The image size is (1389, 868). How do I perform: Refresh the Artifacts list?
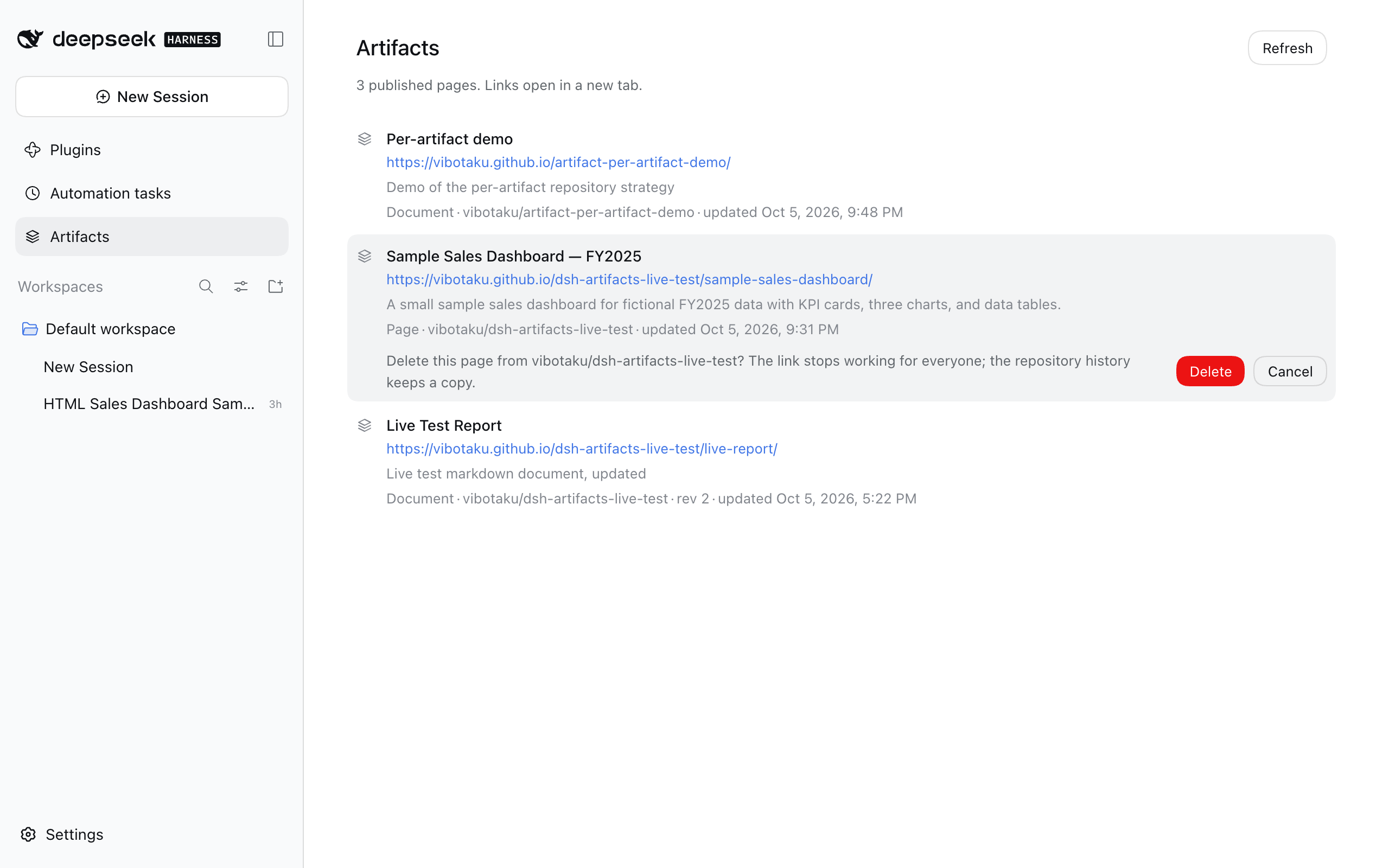click(1287, 48)
